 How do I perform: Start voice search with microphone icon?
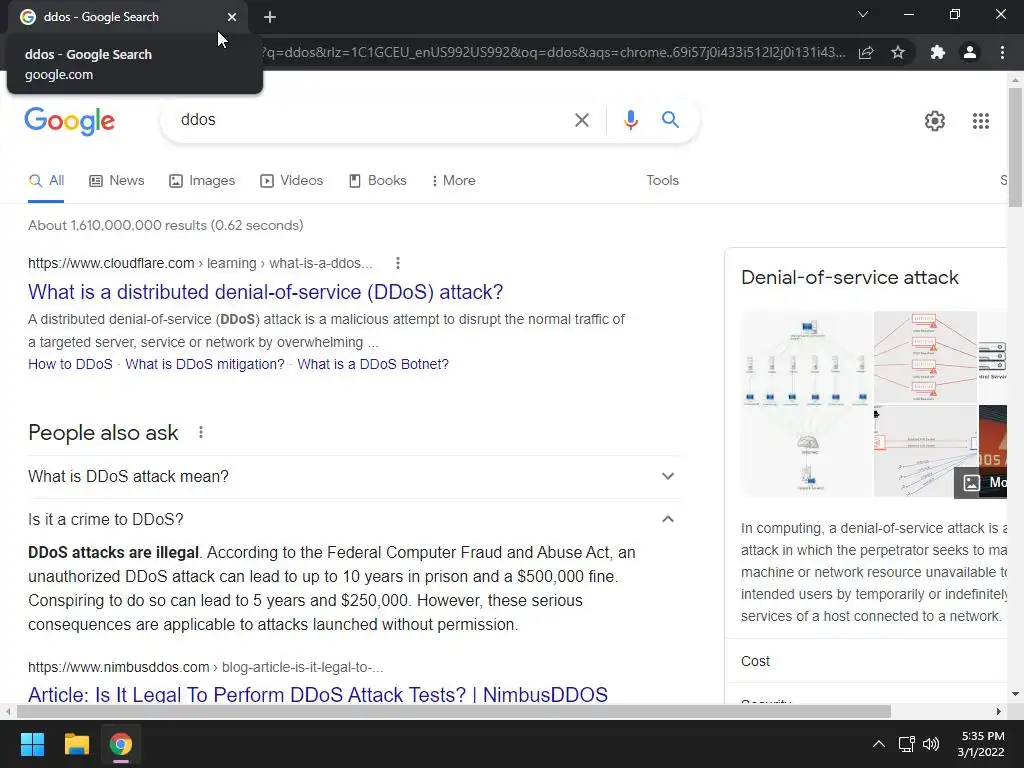tap(630, 120)
